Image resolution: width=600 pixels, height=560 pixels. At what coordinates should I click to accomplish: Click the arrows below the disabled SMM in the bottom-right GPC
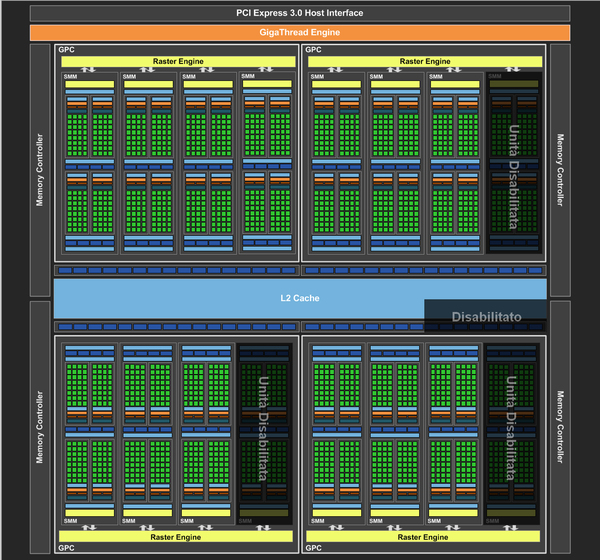(511, 527)
